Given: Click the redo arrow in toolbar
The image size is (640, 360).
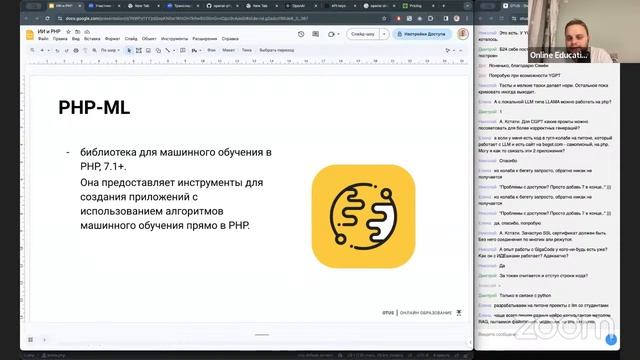Looking at the screenshot, I should point(66,50).
